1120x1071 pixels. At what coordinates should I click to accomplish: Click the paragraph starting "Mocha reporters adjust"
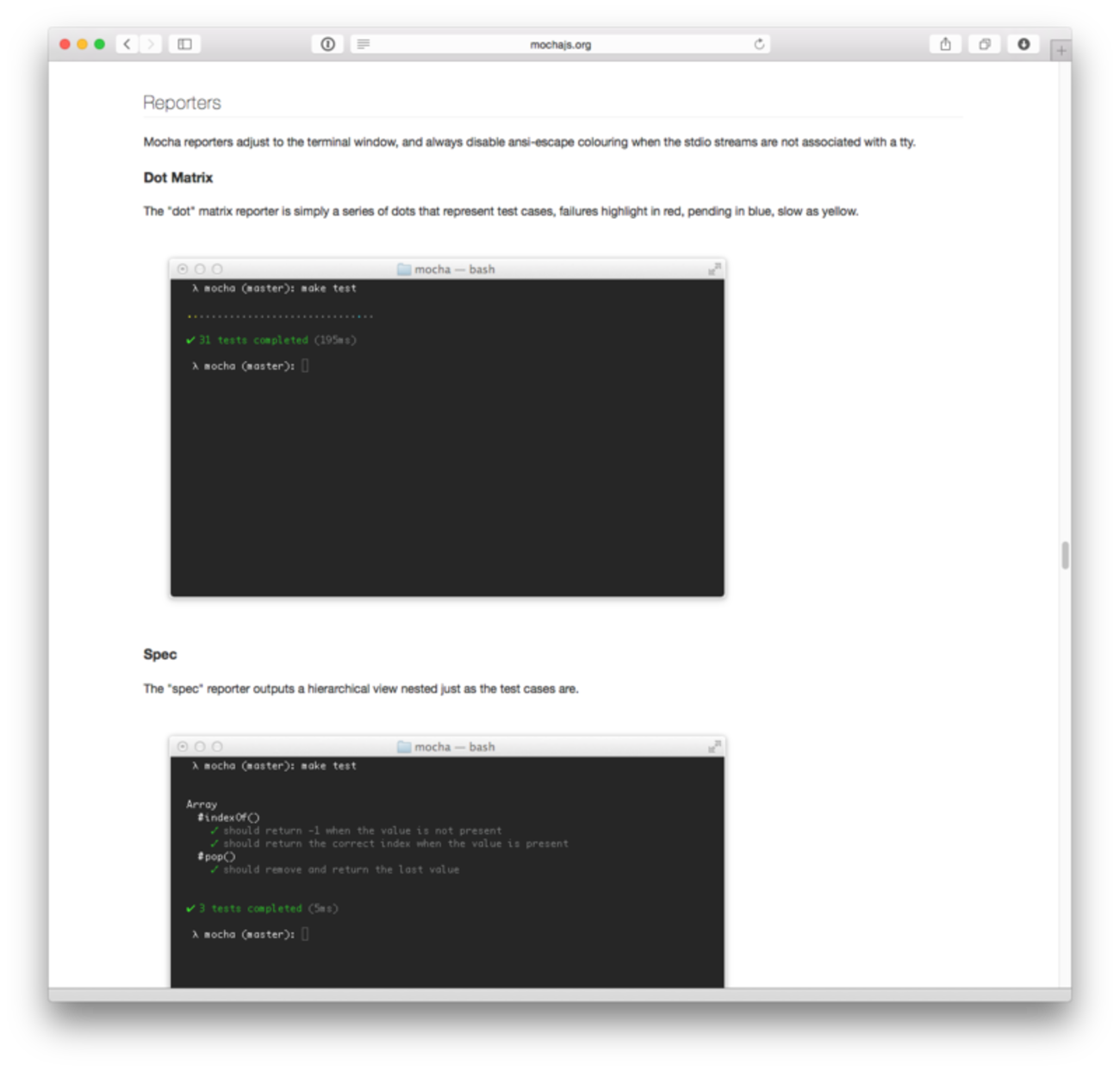(x=529, y=142)
